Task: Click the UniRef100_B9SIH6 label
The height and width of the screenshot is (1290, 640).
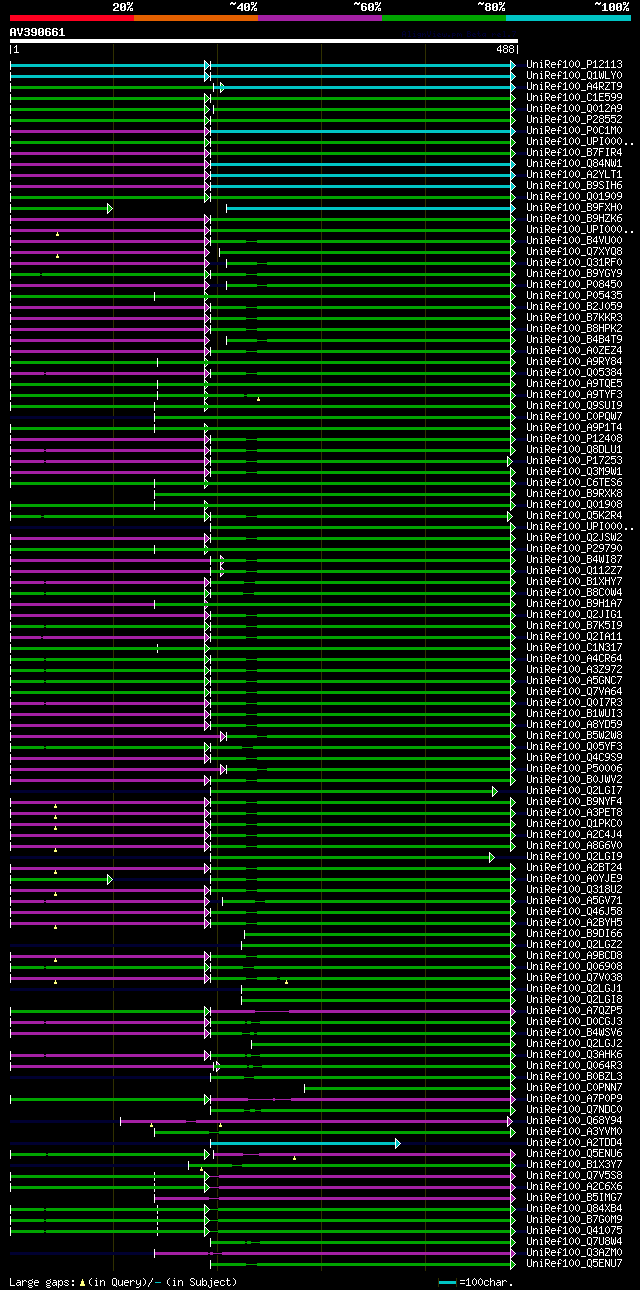Action: pyautogui.click(x=574, y=185)
